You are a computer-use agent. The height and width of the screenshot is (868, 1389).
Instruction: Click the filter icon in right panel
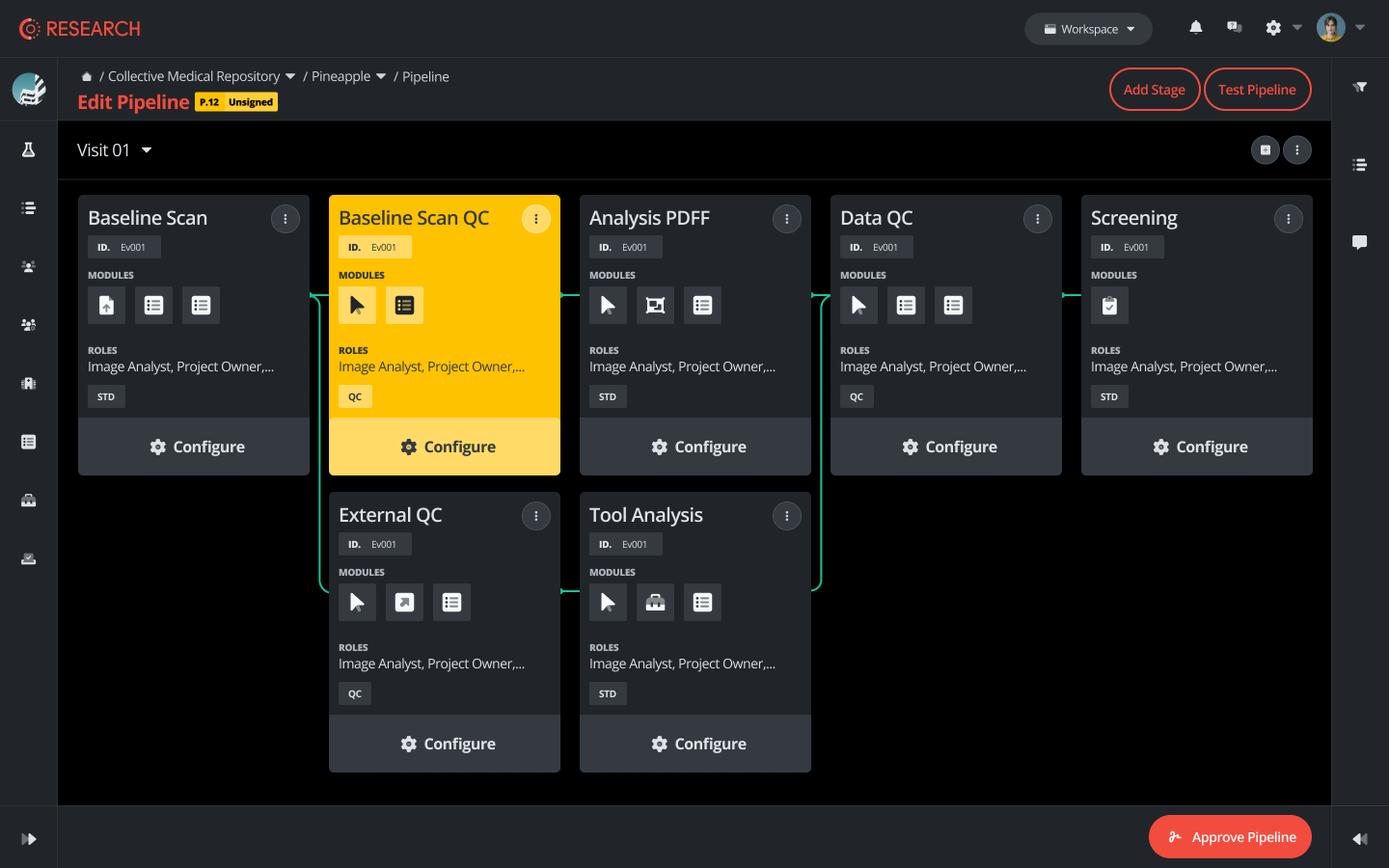1360,87
